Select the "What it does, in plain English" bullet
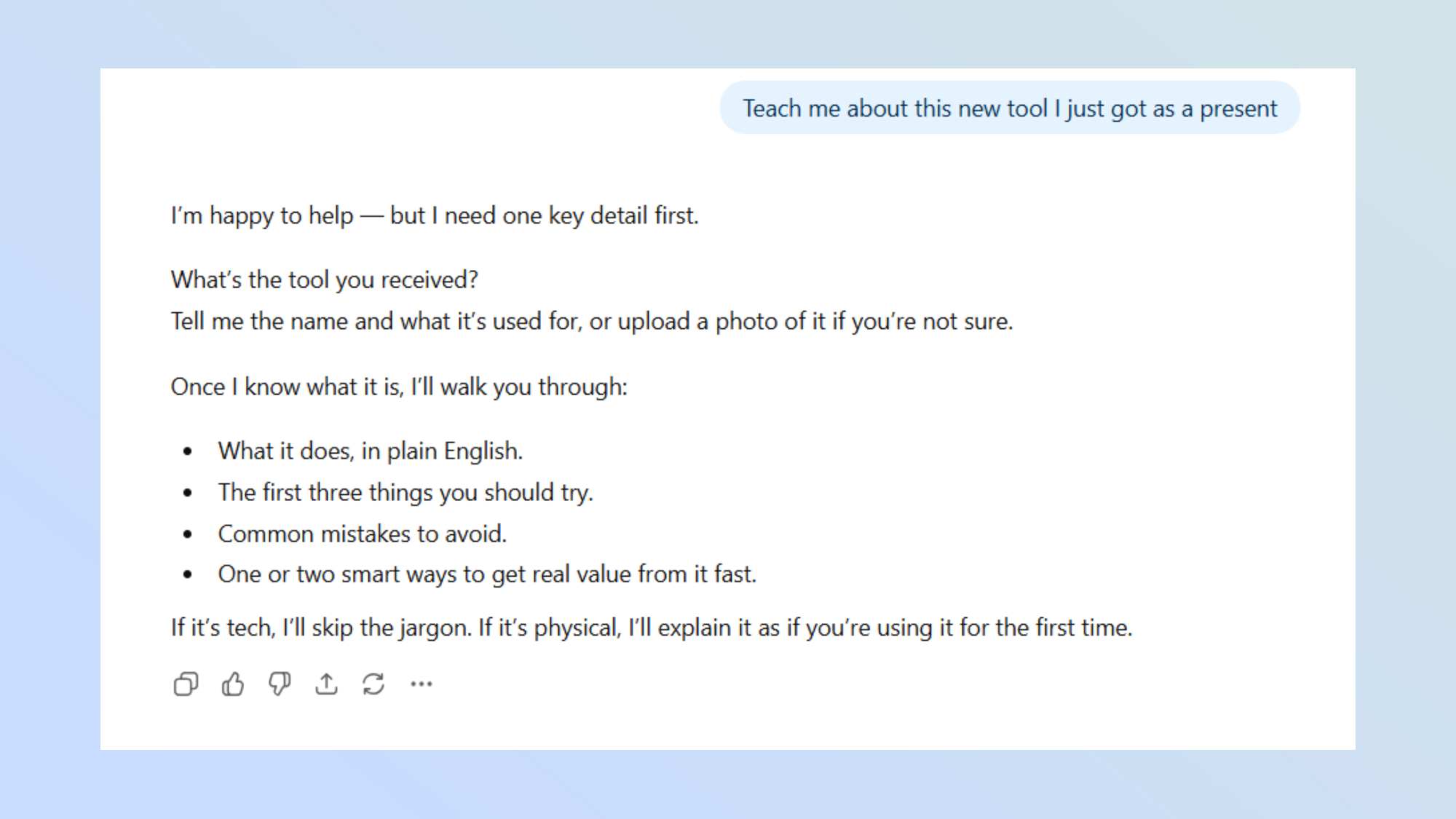1456x819 pixels. pyautogui.click(x=370, y=451)
